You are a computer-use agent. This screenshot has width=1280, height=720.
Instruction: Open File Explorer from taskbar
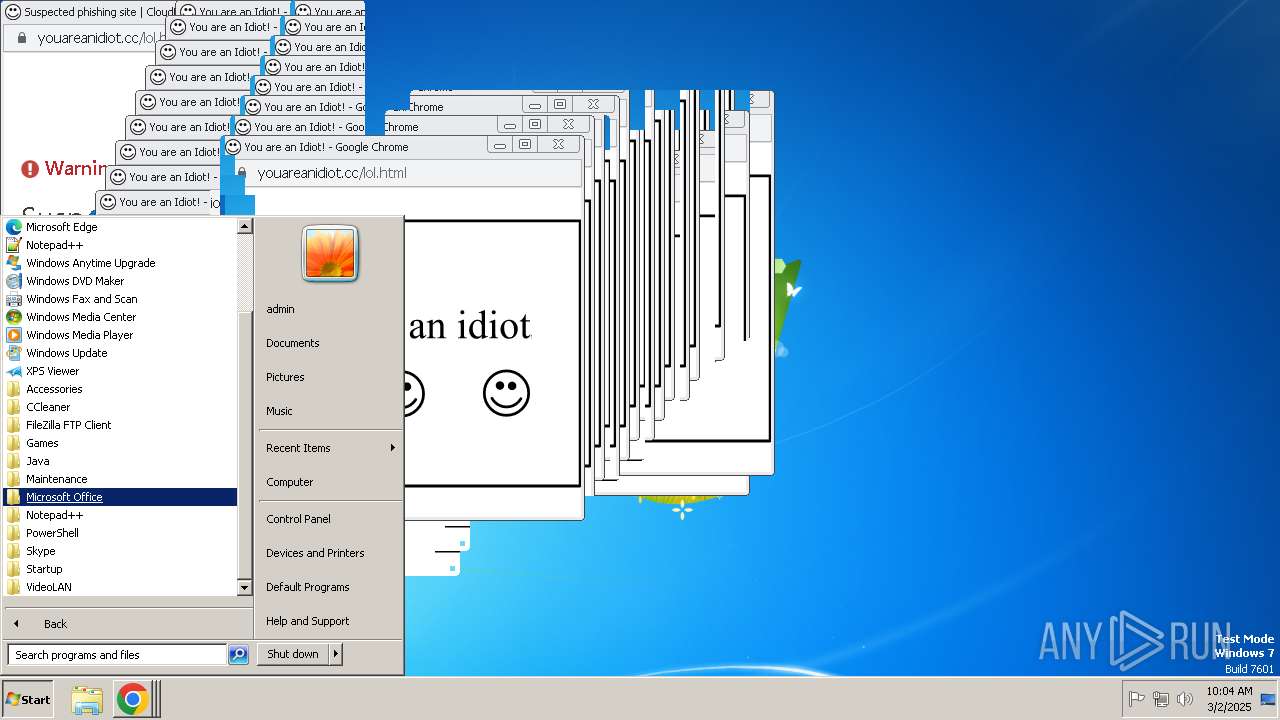point(87,699)
